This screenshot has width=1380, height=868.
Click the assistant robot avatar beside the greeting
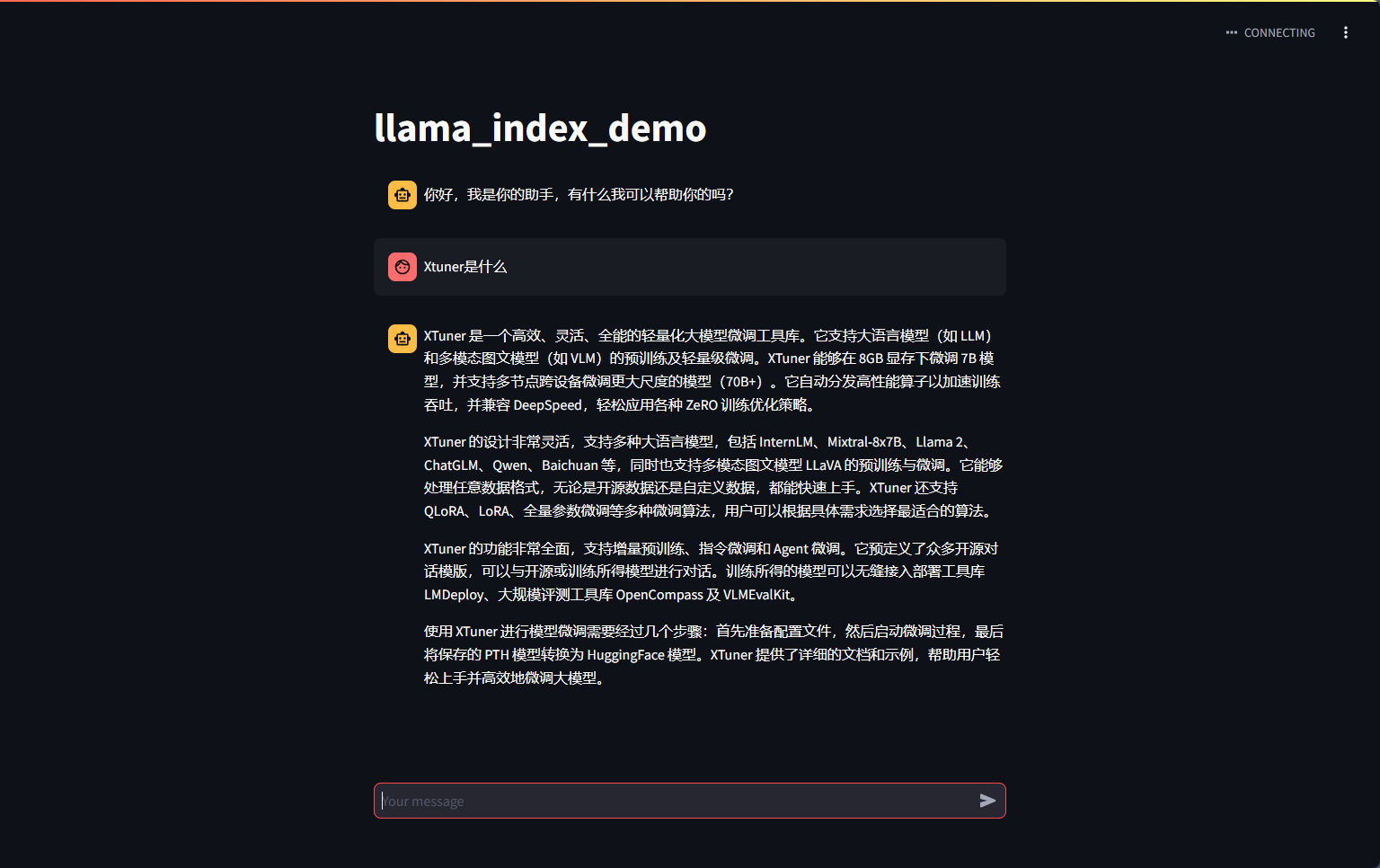(x=402, y=195)
